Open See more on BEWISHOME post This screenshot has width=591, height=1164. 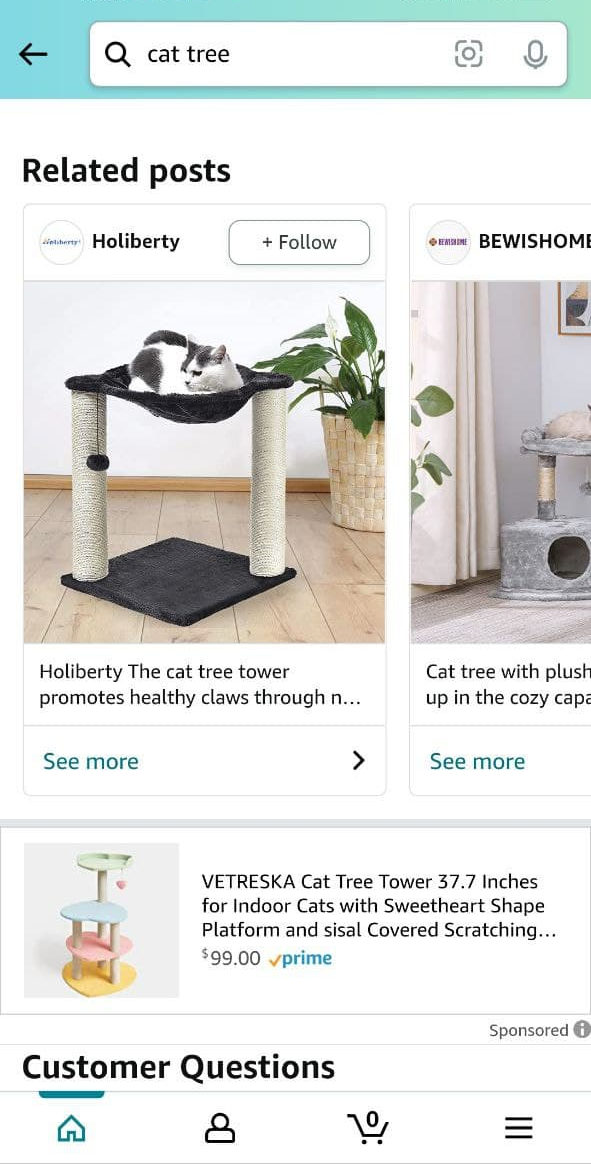coord(477,761)
